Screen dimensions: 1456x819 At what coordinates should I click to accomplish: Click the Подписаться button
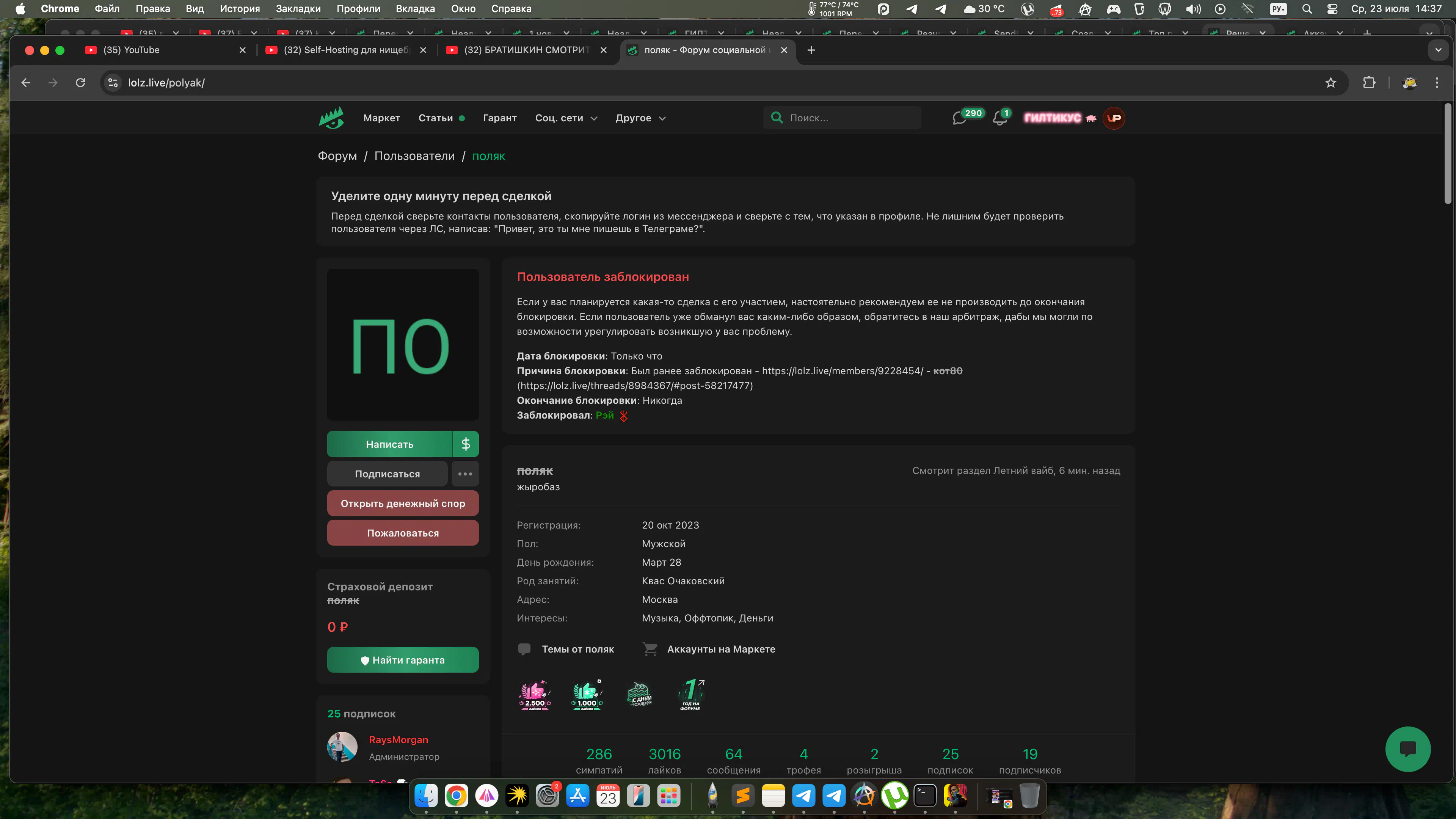pyautogui.click(x=387, y=474)
